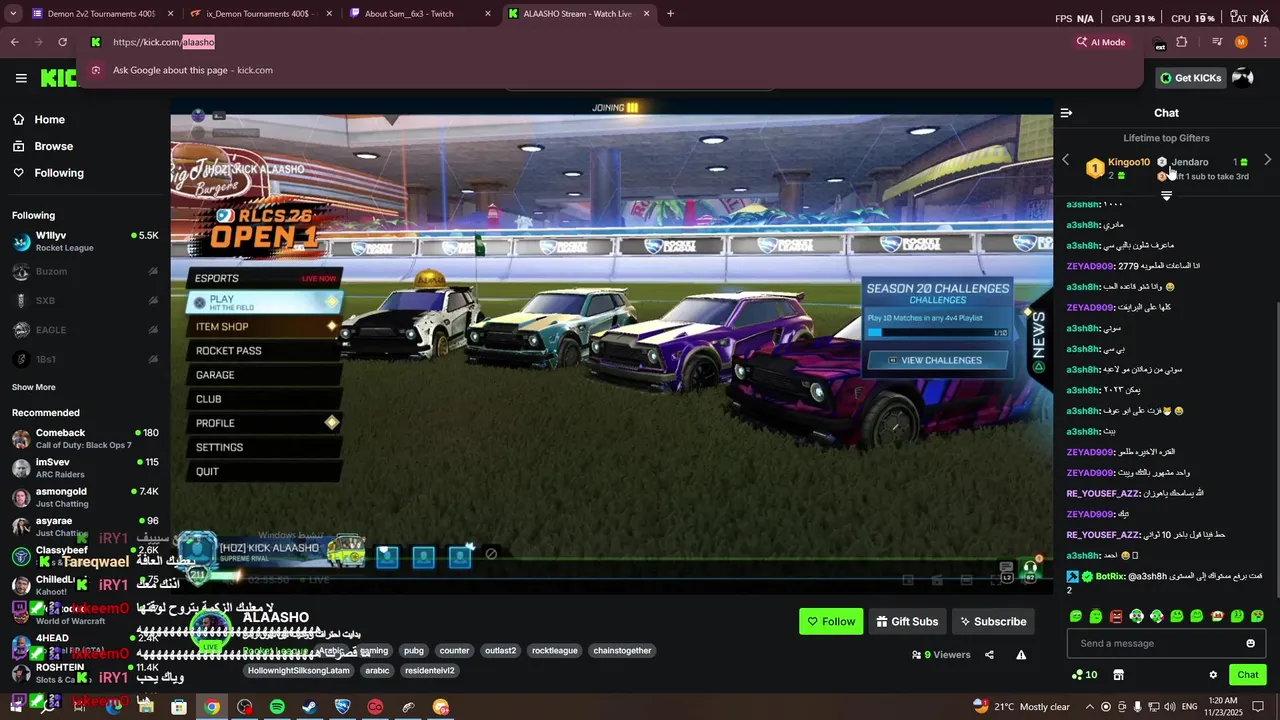This screenshot has width=1280, height=720.
Task: Click the residentevil2 stream tag
Action: click(429, 671)
